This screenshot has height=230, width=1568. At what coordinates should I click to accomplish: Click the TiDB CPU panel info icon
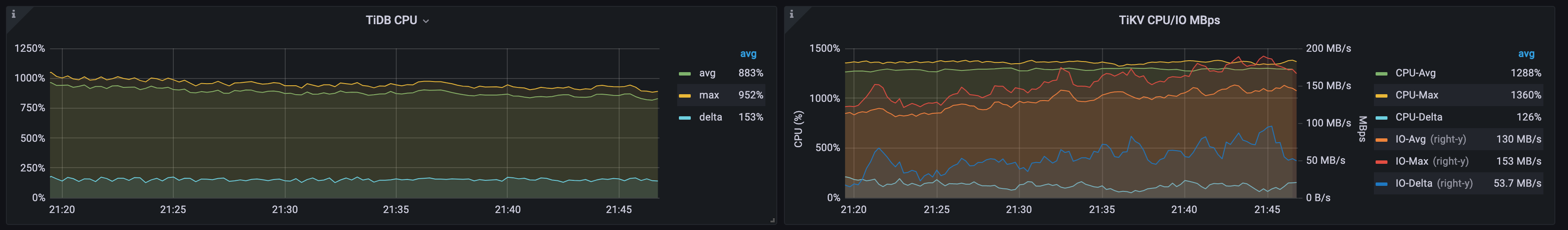click(x=14, y=14)
